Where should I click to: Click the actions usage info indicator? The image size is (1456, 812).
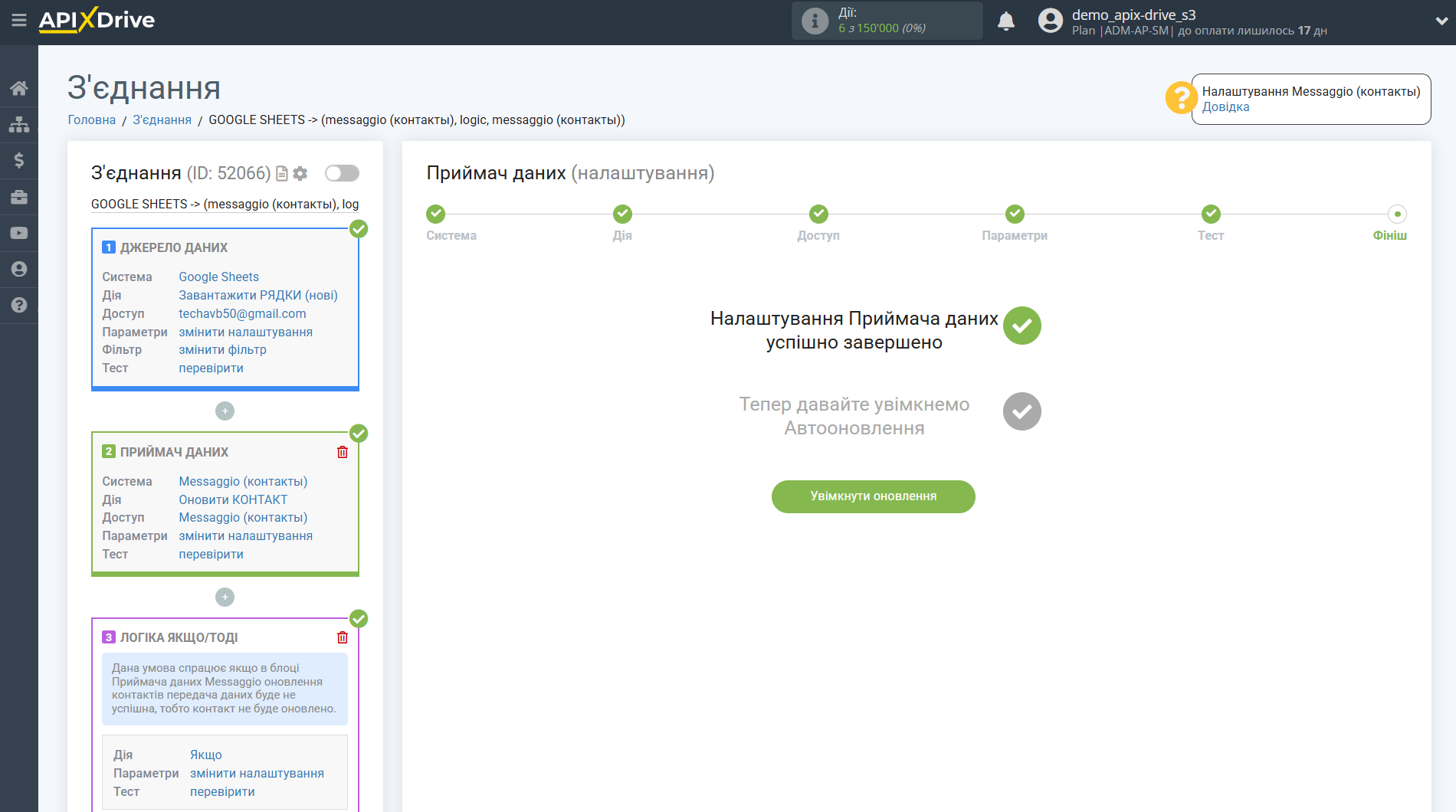coord(815,21)
